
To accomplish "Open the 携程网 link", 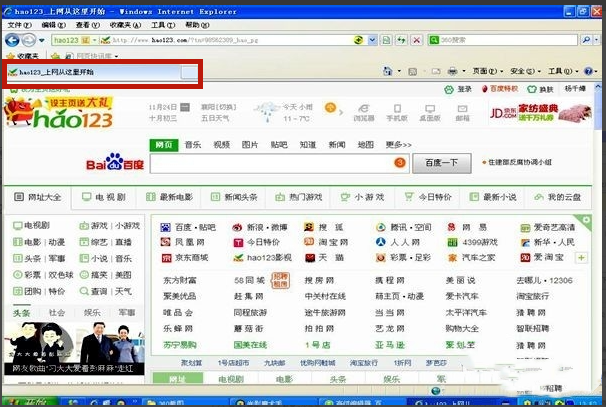I will tap(390, 280).
